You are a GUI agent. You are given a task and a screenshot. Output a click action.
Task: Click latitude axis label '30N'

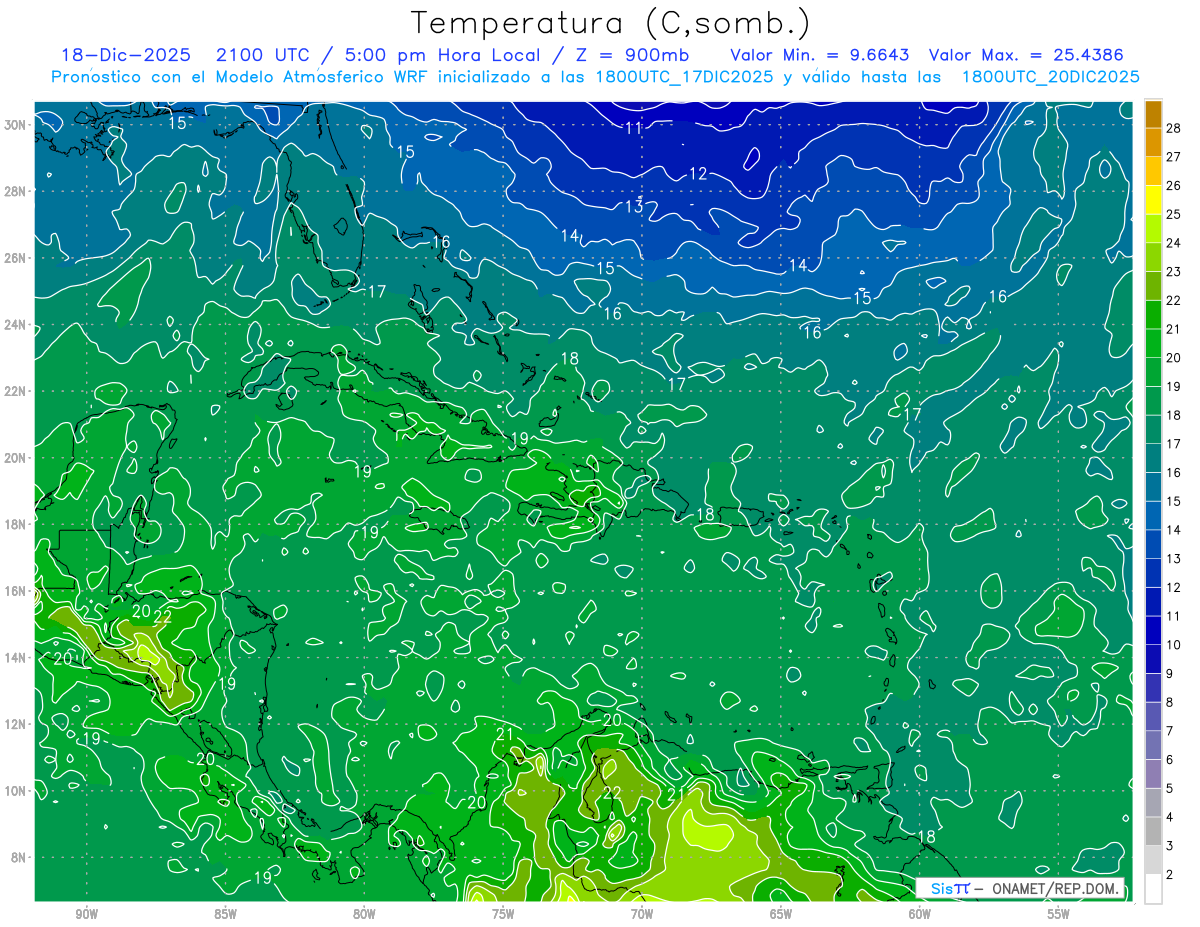click(x=15, y=125)
